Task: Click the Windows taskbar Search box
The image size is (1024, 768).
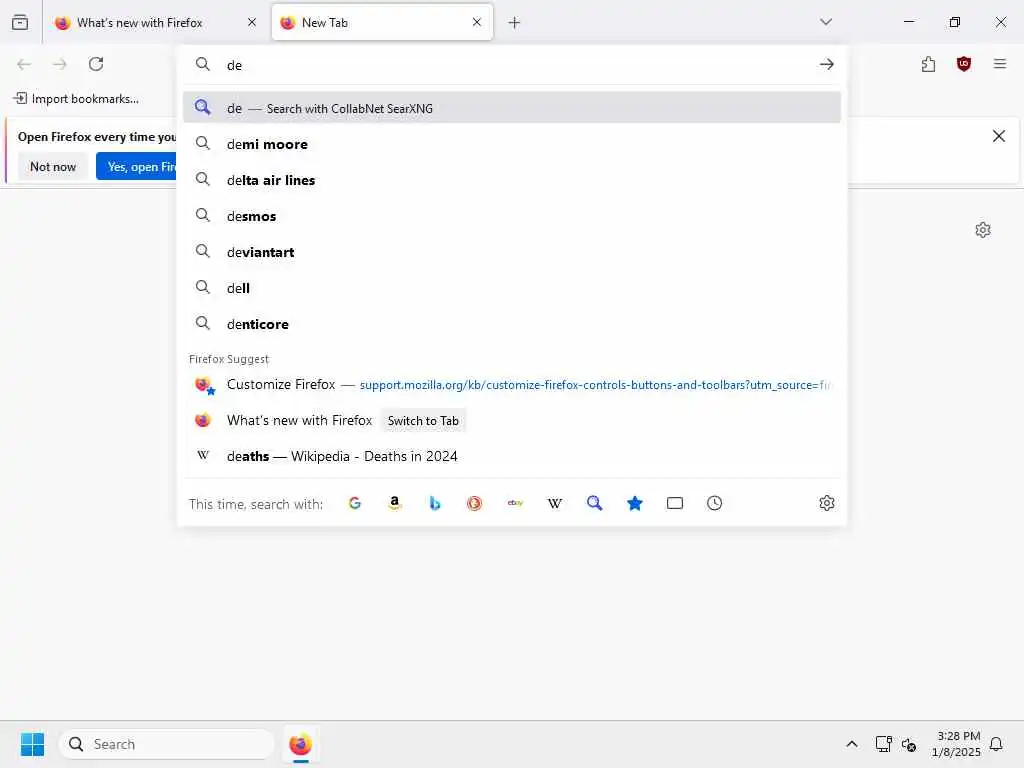Action: [x=167, y=744]
